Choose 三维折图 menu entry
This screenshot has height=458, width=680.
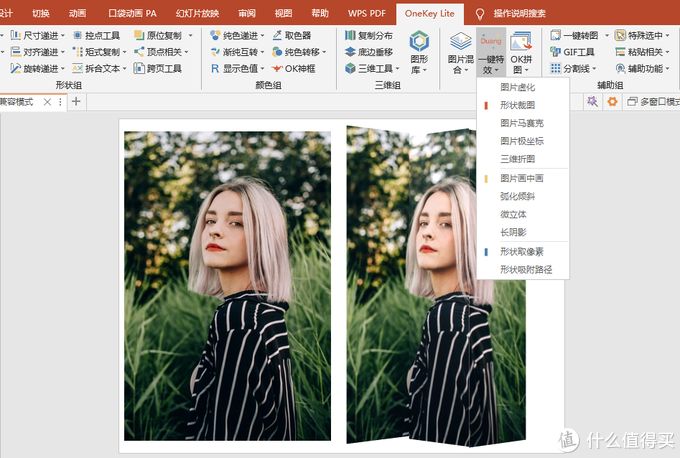523,159
